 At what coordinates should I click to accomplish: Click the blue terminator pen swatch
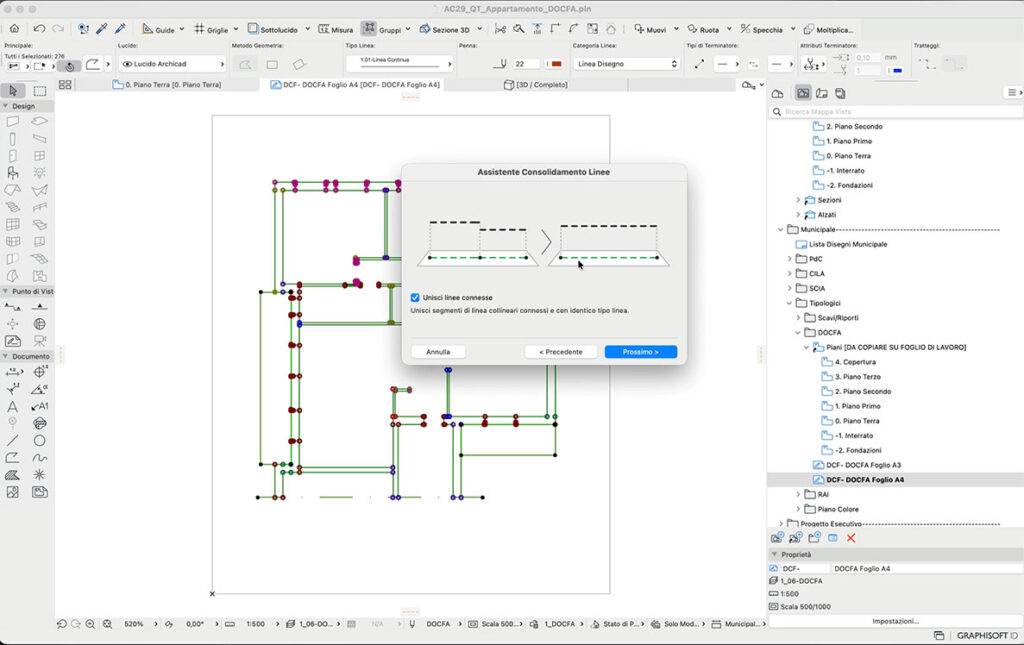(897, 71)
